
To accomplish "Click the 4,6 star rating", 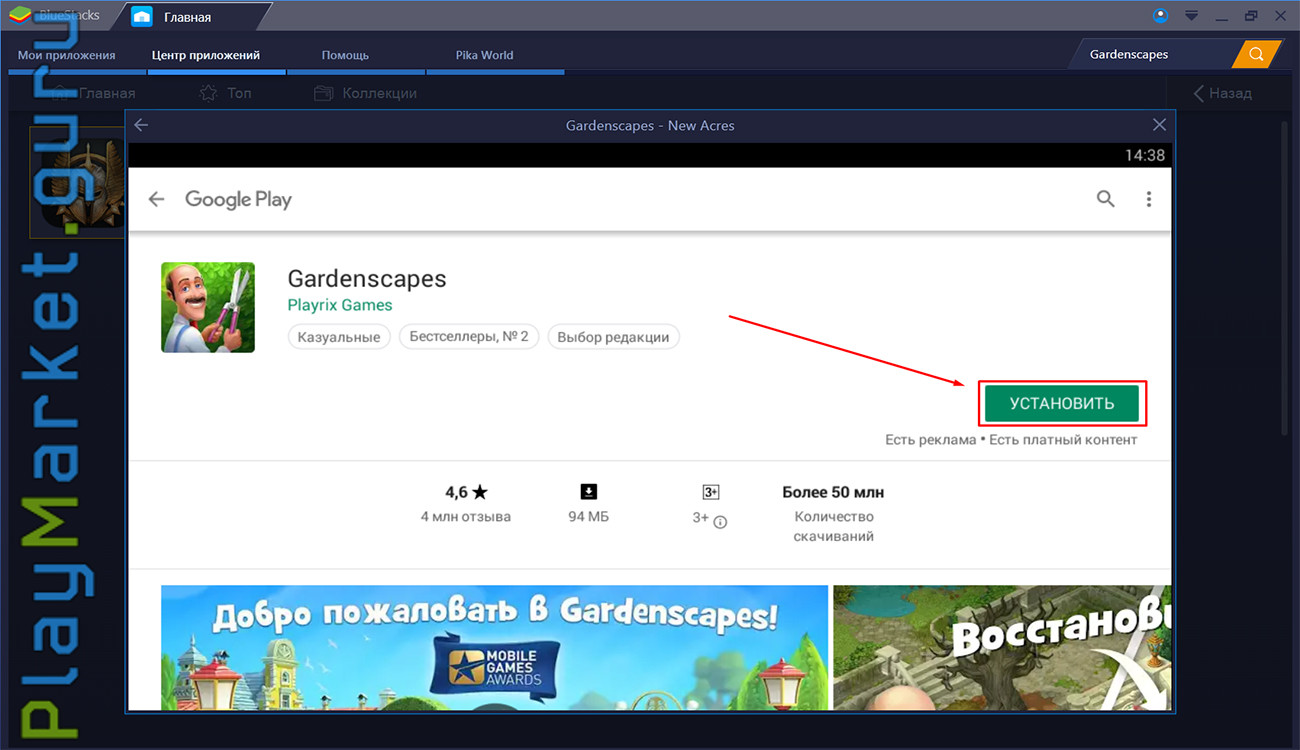I will coord(466,492).
